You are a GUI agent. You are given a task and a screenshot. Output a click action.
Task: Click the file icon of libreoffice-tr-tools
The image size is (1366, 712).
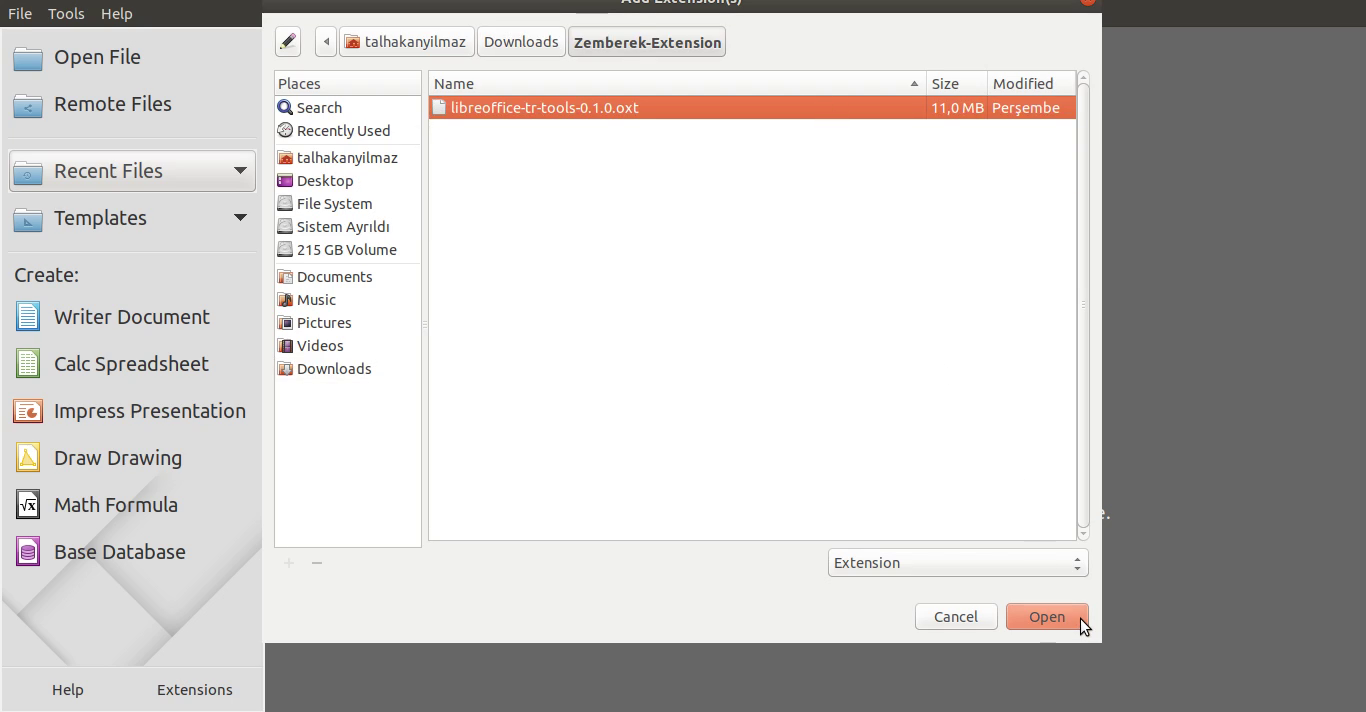point(439,107)
